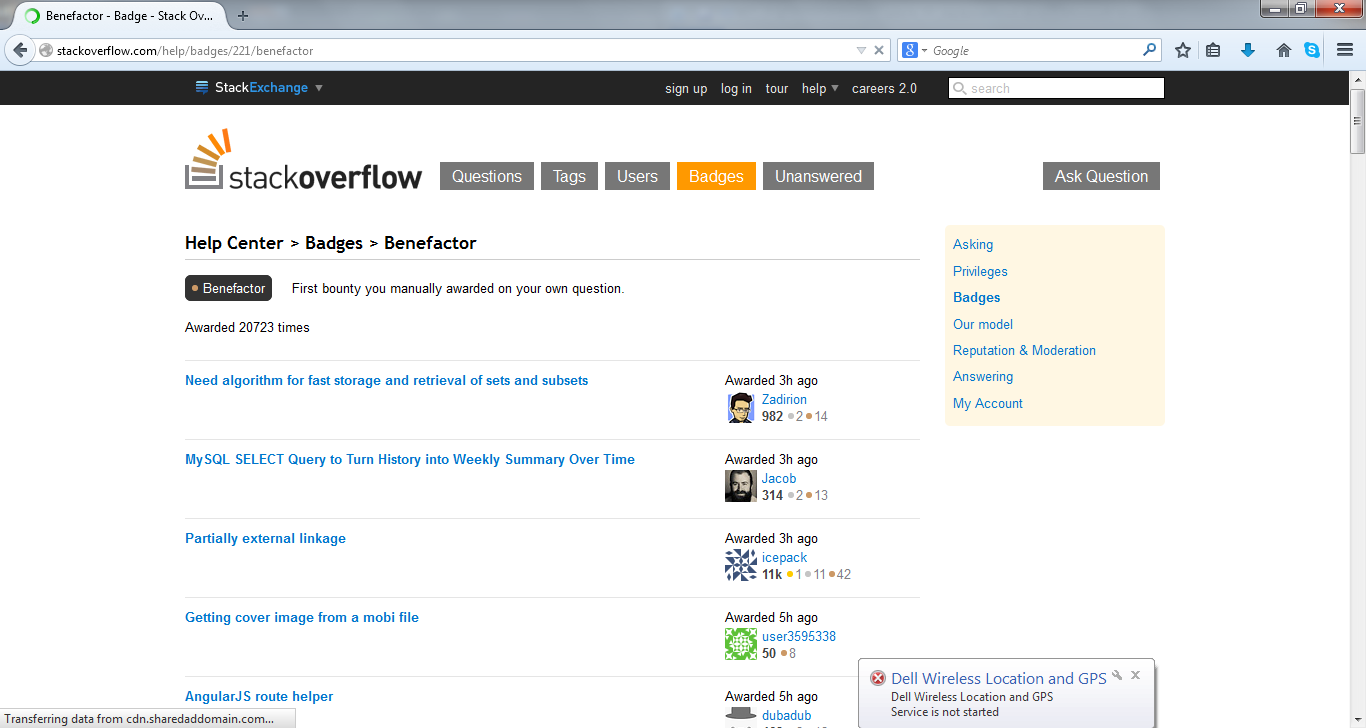The width and height of the screenshot is (1366, 728).
Task: Click Zadirion's avatar thumbnail
Action: (741, 407)
